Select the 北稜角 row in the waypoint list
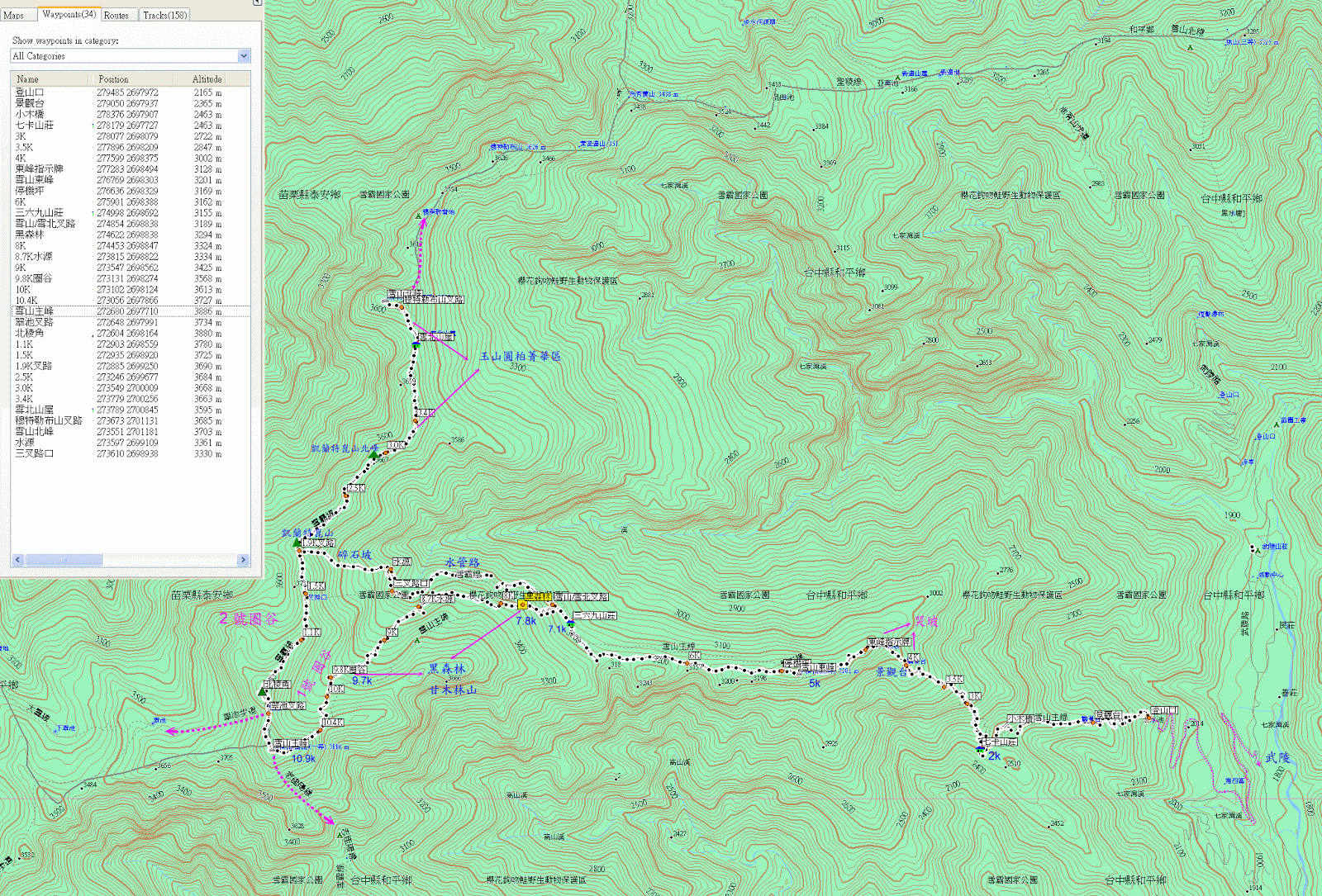The height and width of the screenshot is (896, 1322). click(131, 333)
